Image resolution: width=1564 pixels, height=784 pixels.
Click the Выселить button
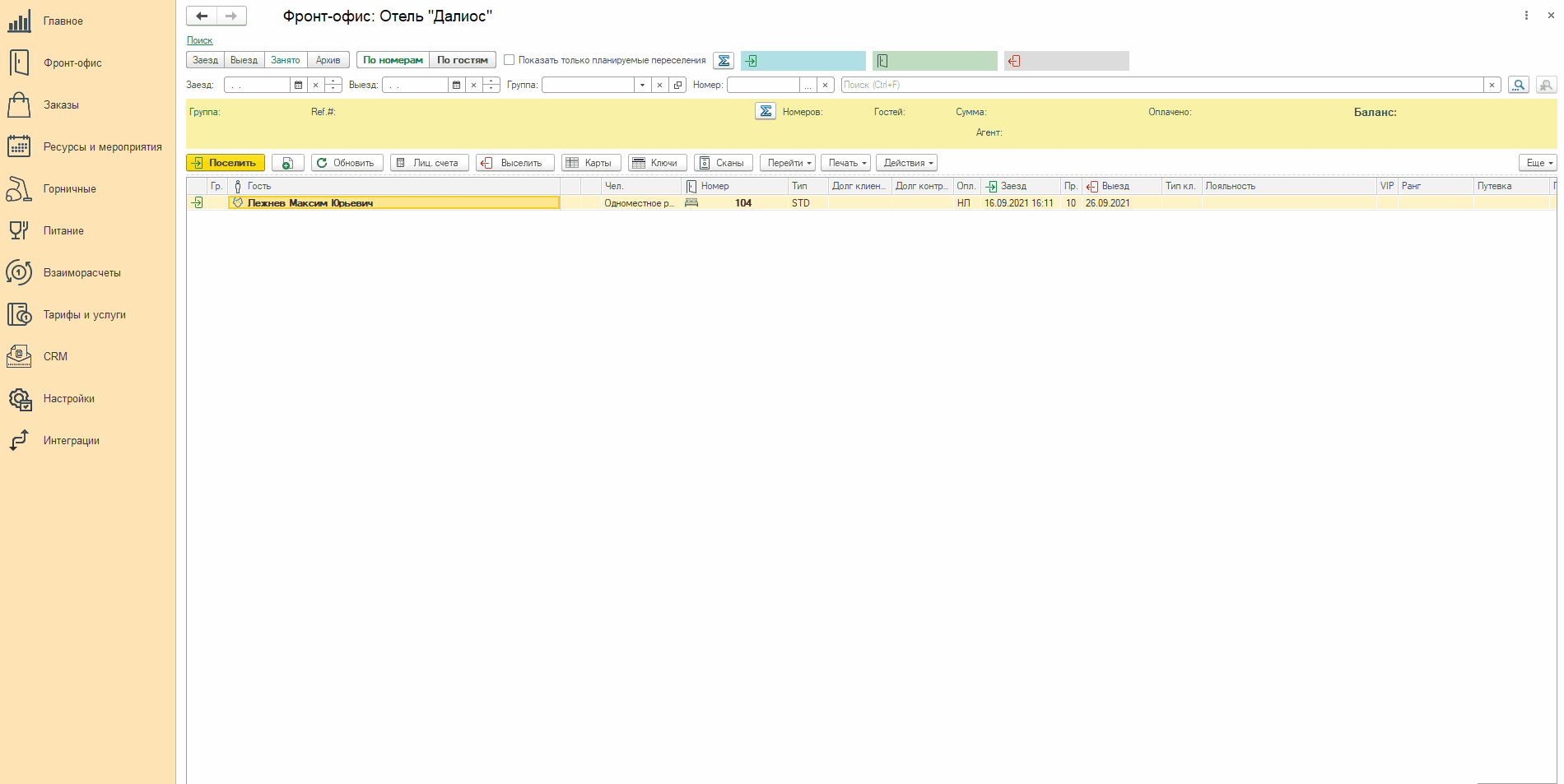tap(515, 163)
